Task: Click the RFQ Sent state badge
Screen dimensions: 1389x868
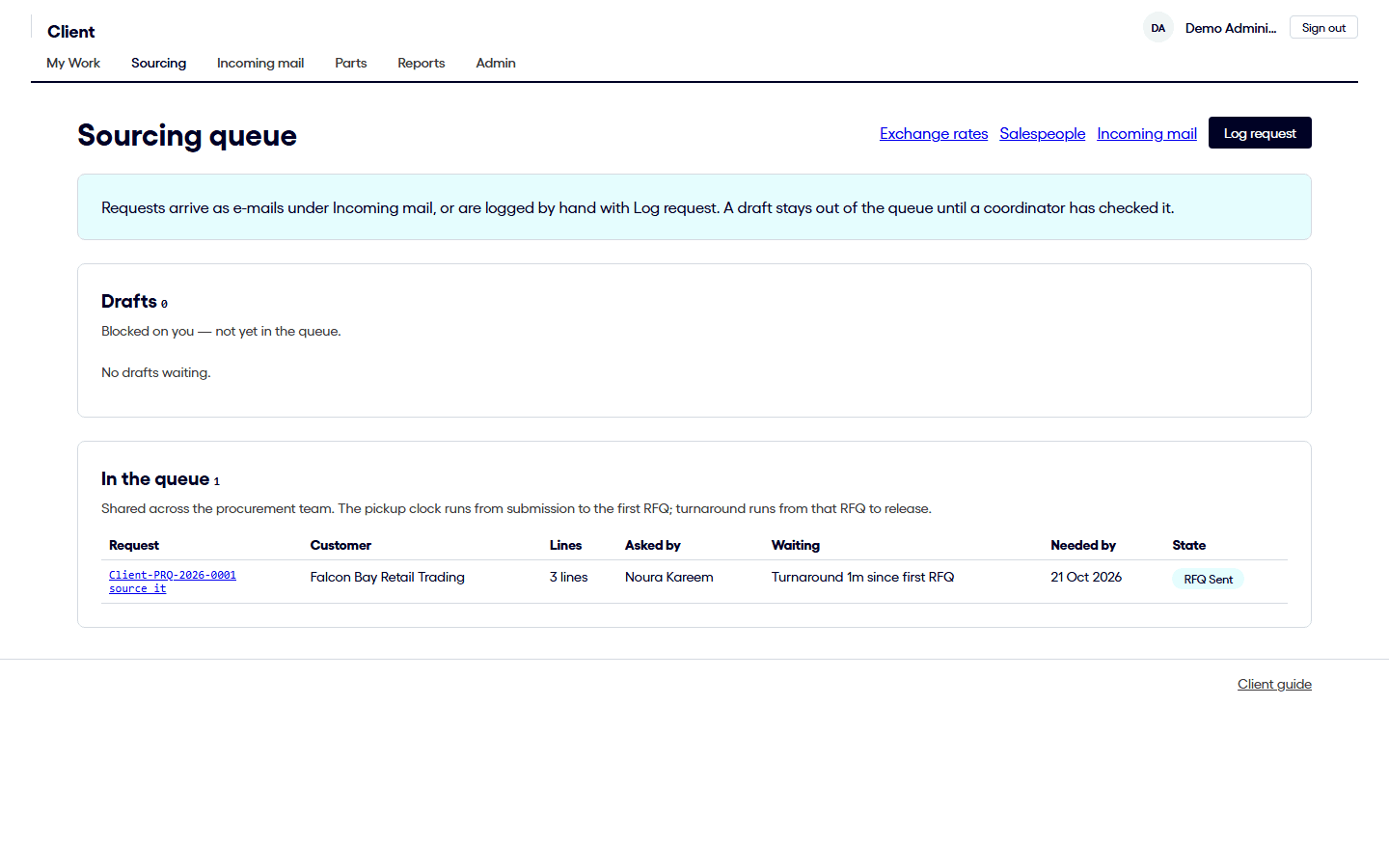Action: tap(1208, 580)
